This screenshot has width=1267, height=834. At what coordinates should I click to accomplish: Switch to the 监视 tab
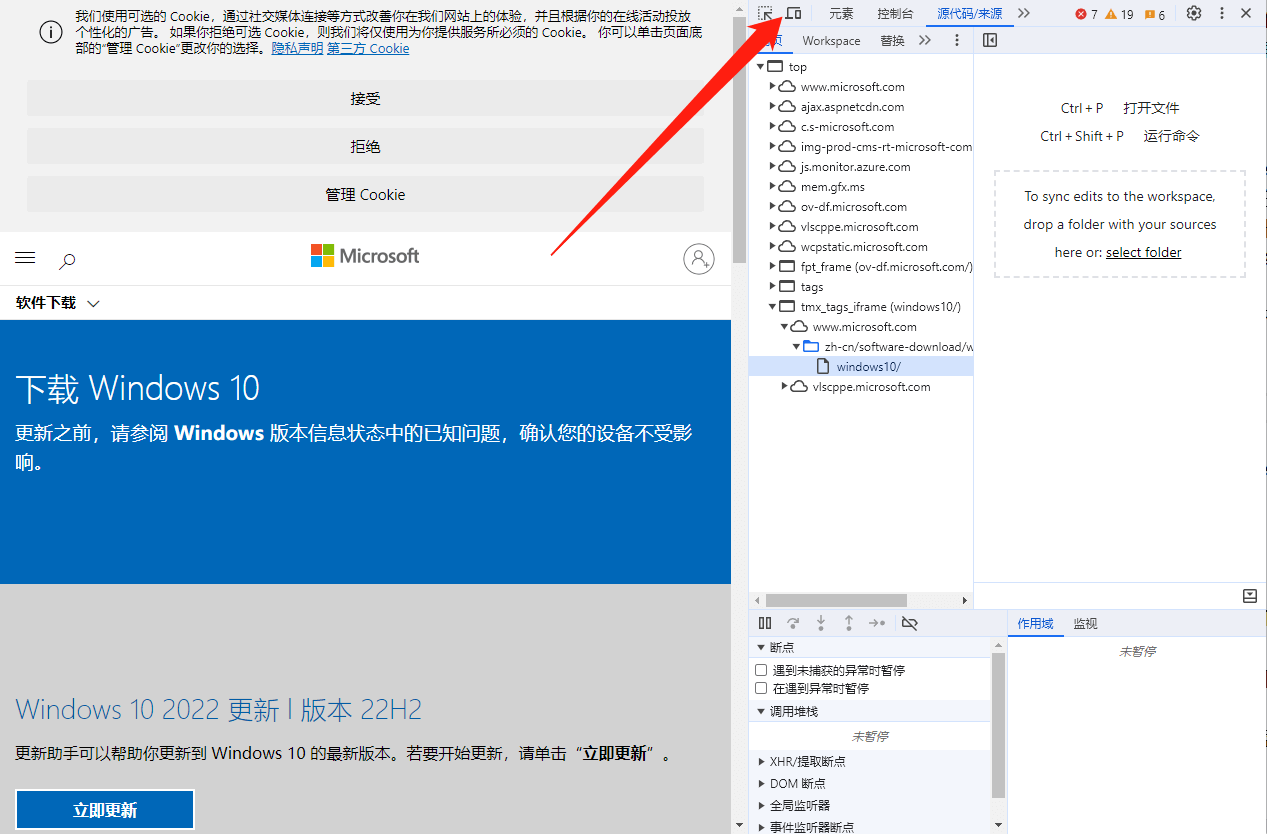click(1085, 624)
